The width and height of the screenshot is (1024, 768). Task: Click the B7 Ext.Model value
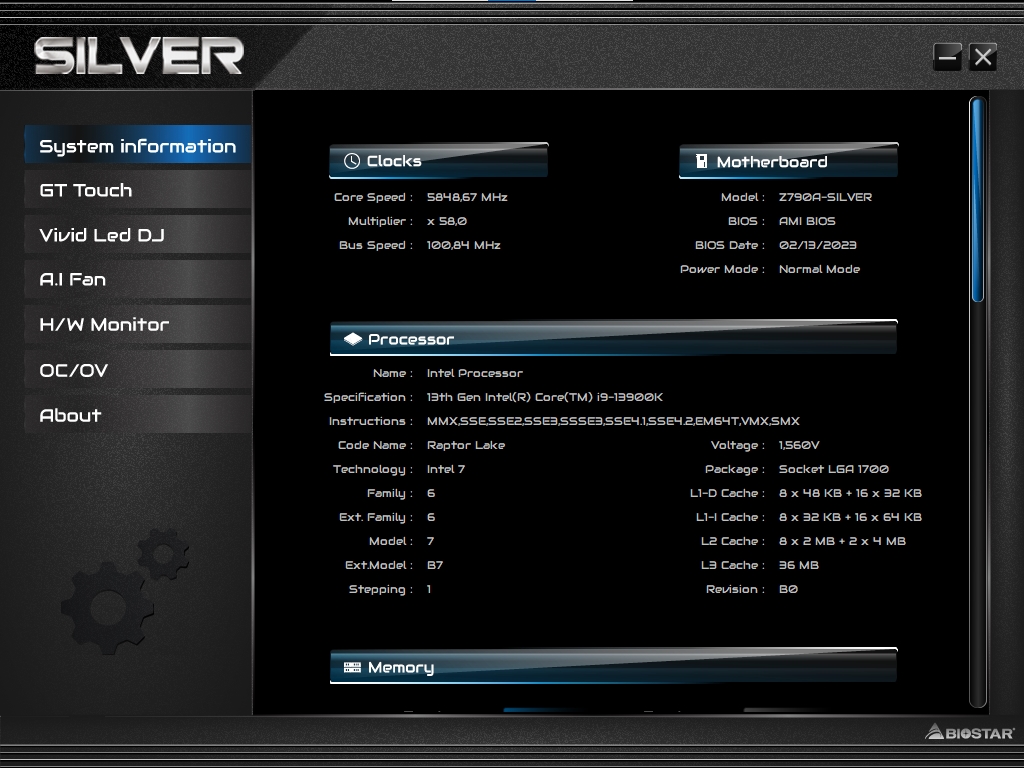click(x=435, y=566)
